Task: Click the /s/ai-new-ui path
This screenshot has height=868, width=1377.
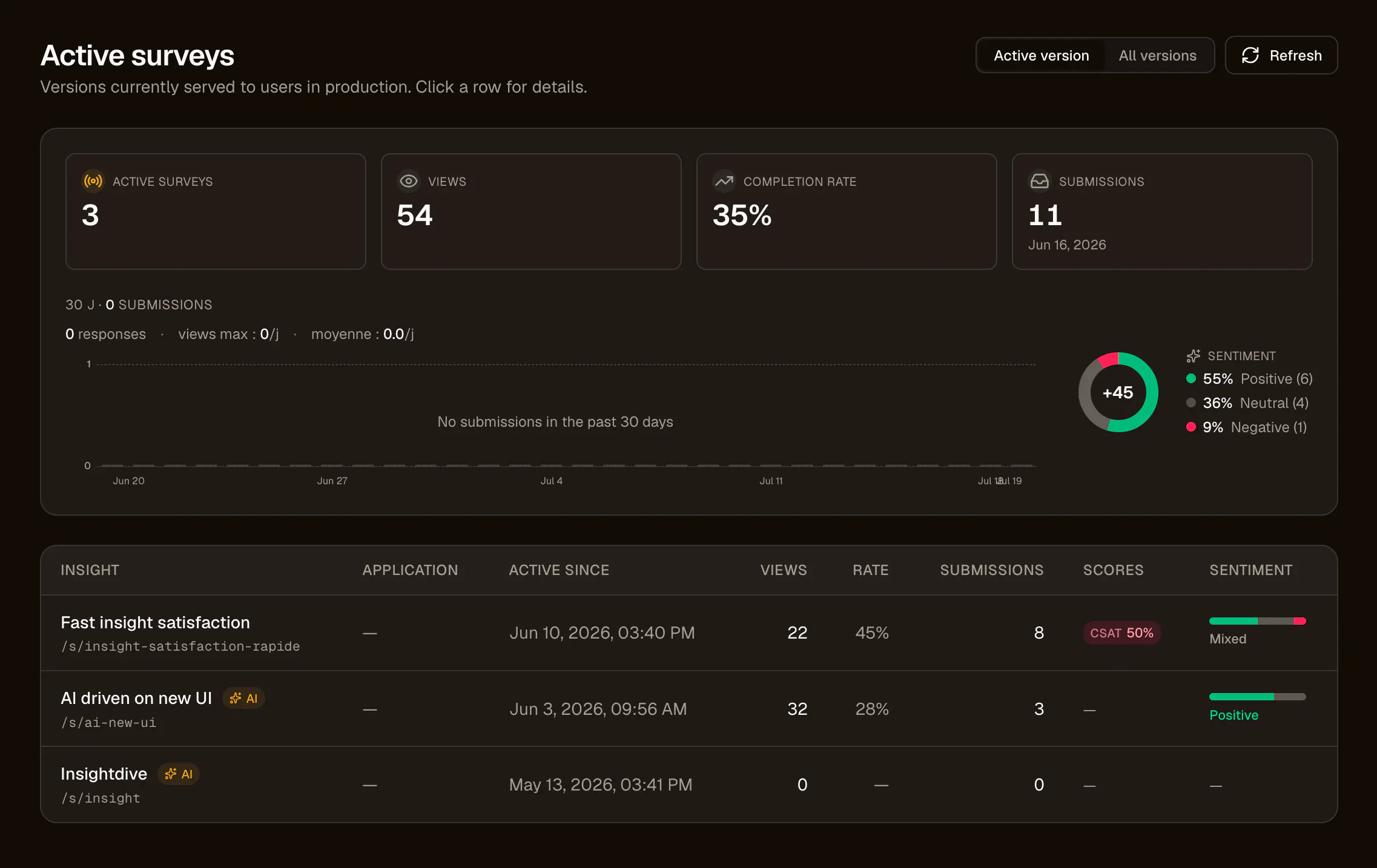Action: (x=108, y=723)
